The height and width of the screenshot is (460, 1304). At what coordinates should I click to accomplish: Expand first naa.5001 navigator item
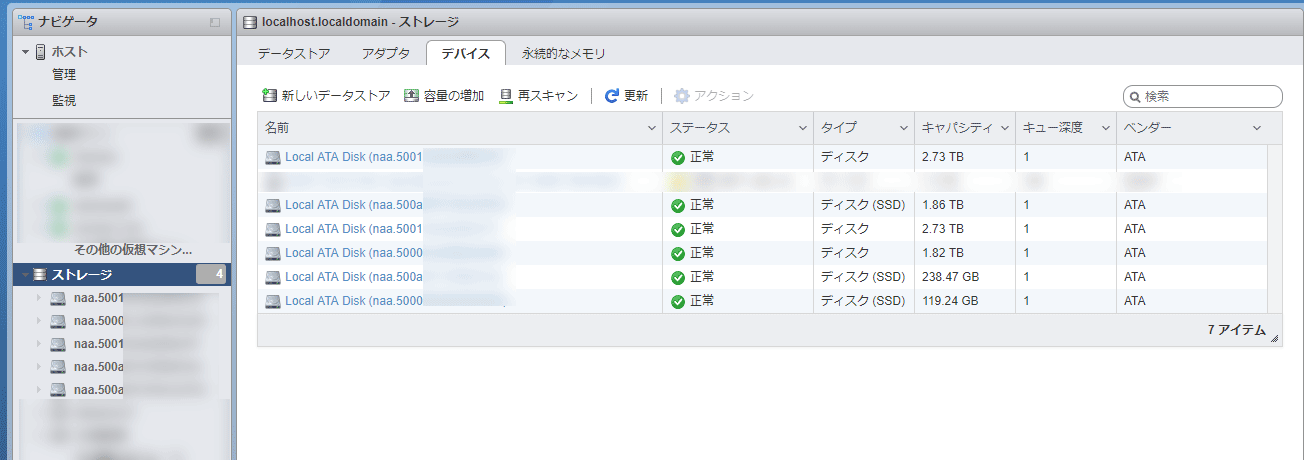[39, 298]
